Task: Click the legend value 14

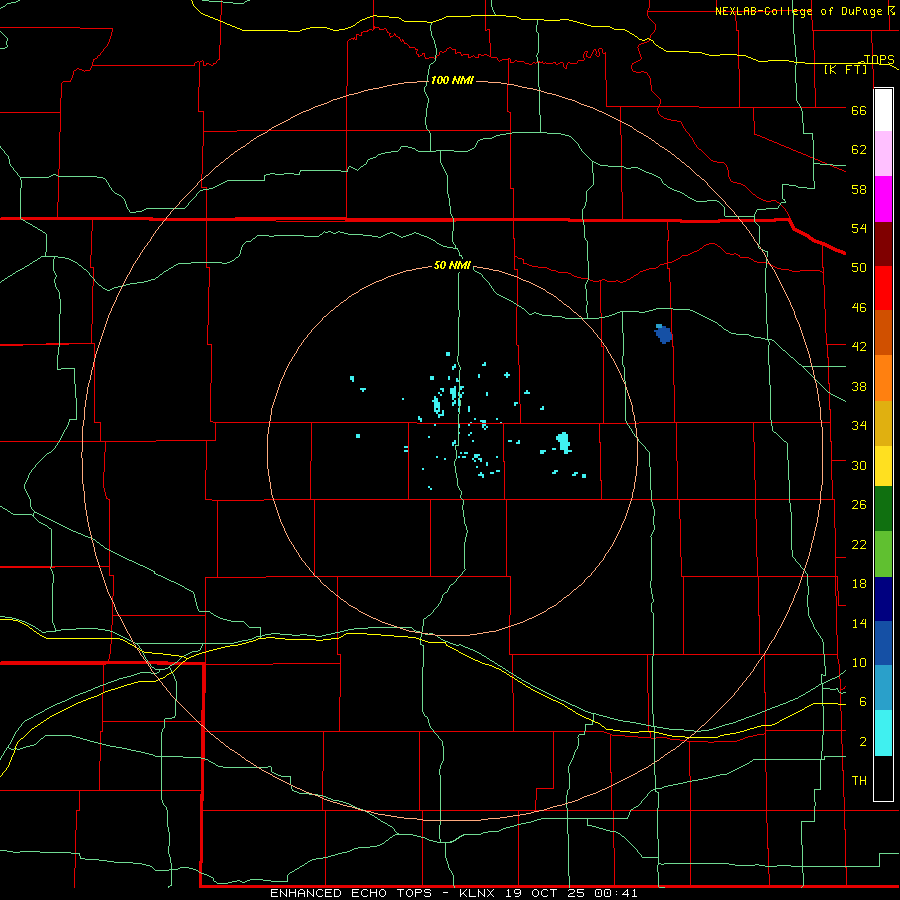Action: point(859,623)
